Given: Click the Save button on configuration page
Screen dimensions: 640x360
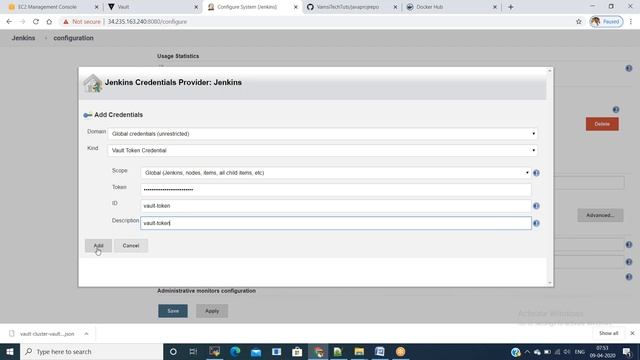Looking at the screenshot, I should [173, 311].
